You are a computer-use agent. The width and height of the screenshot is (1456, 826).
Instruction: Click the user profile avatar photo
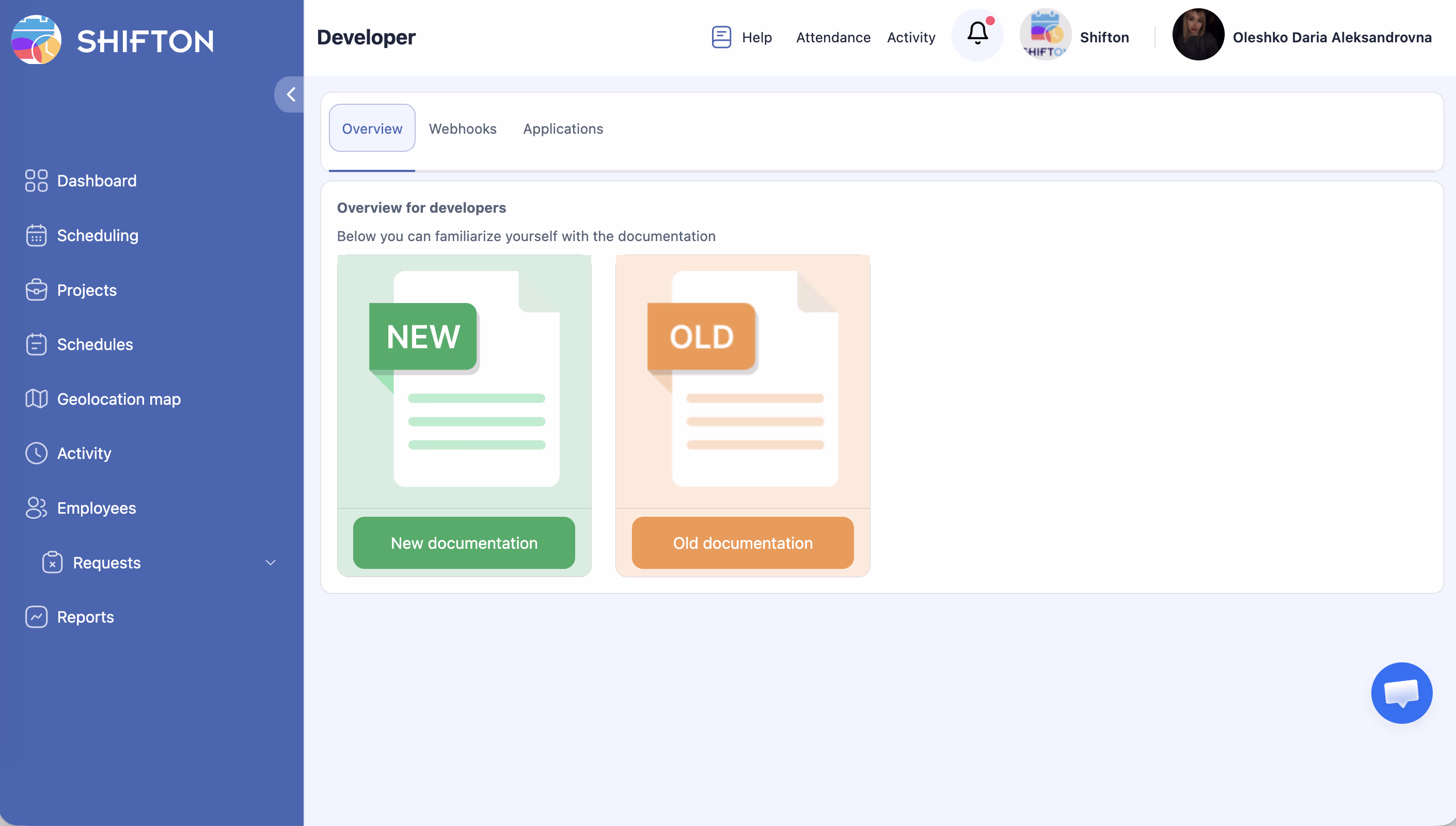[1197, 35]
